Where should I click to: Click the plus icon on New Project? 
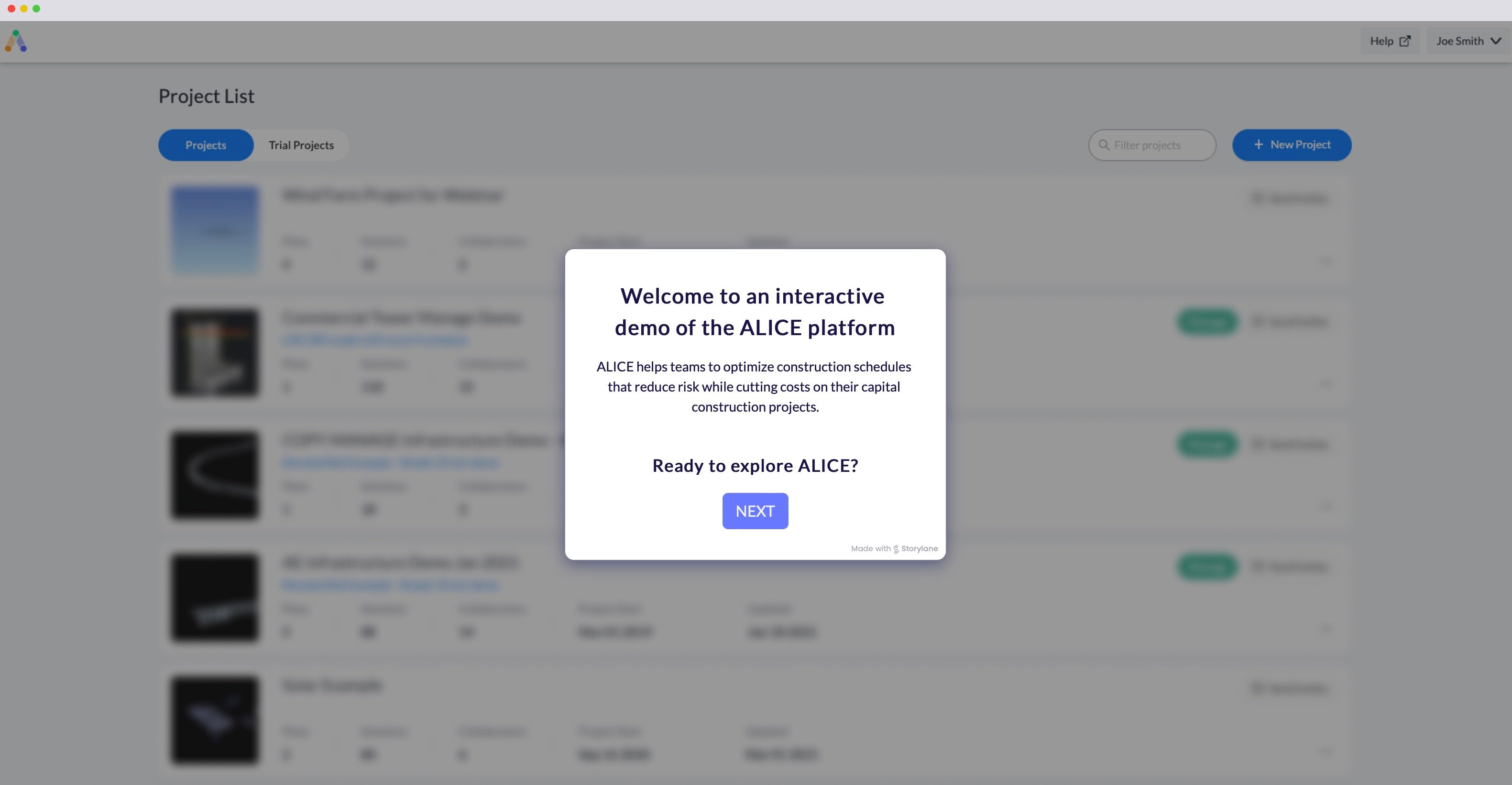tap(1258, 144)
